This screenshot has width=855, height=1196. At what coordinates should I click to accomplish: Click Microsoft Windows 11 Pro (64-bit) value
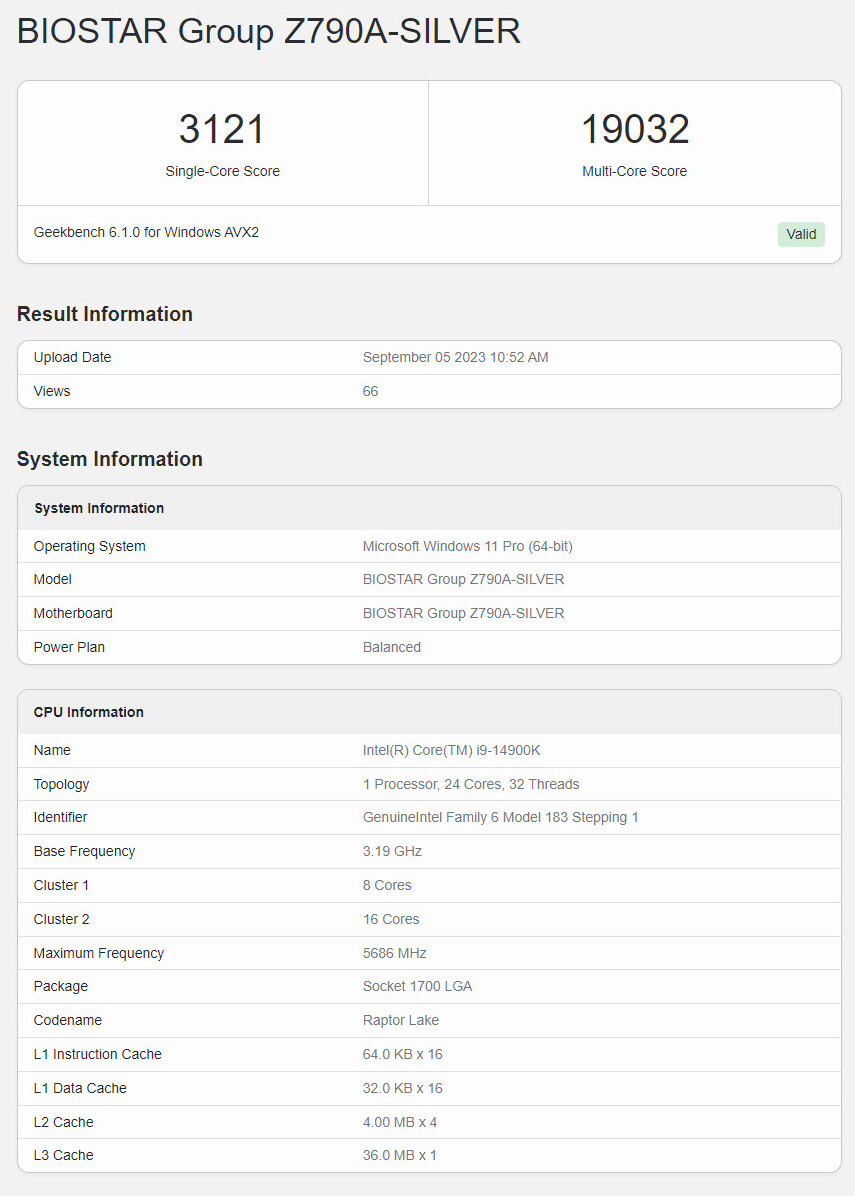point(468,546)
